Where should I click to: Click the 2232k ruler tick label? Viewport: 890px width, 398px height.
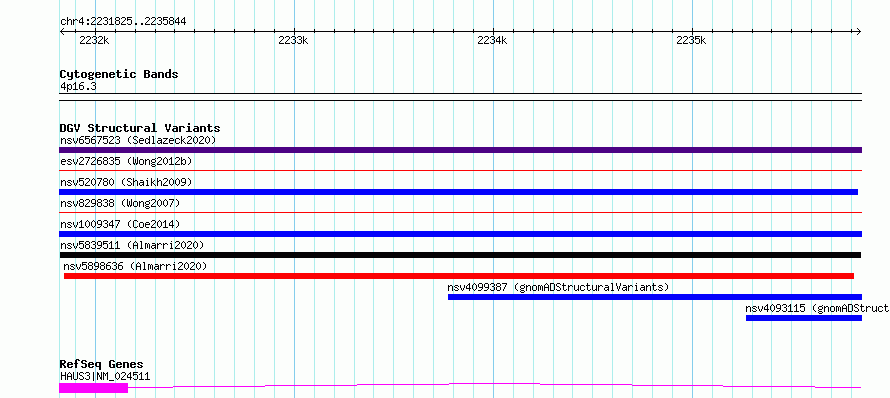click(94, 40)
